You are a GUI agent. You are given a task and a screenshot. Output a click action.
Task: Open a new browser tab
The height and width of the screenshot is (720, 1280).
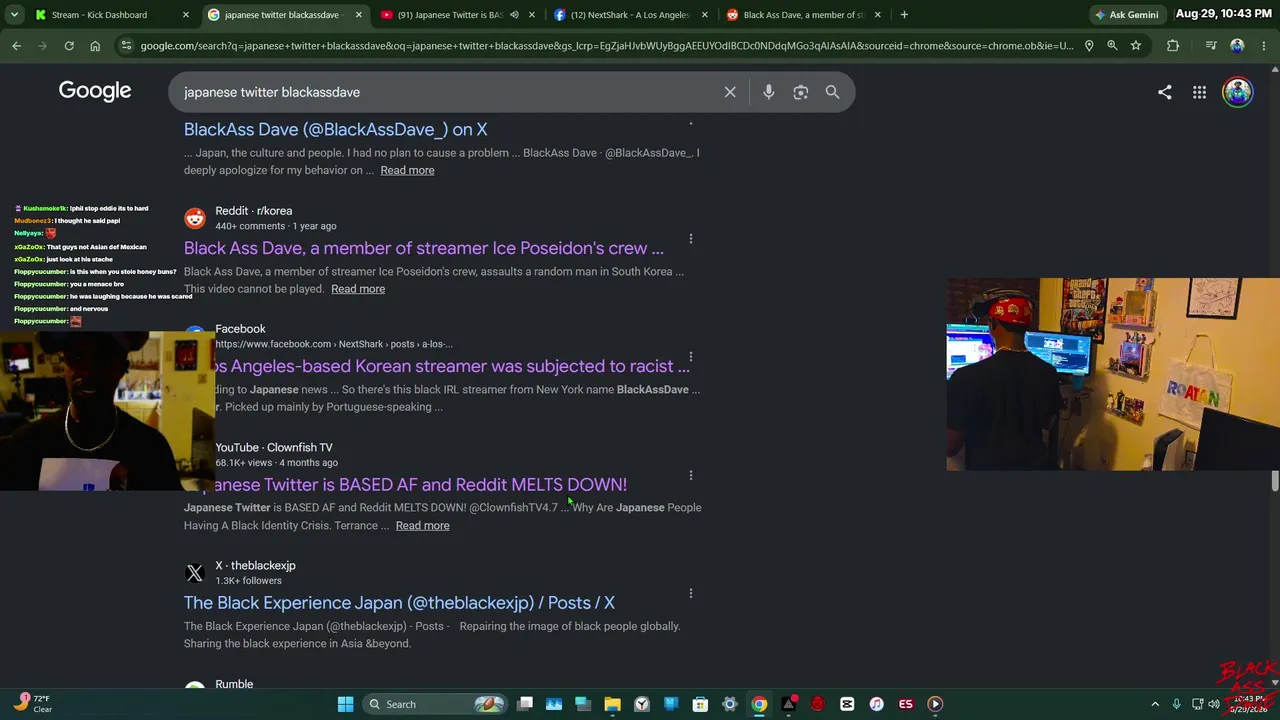click(x=904, y=15)
